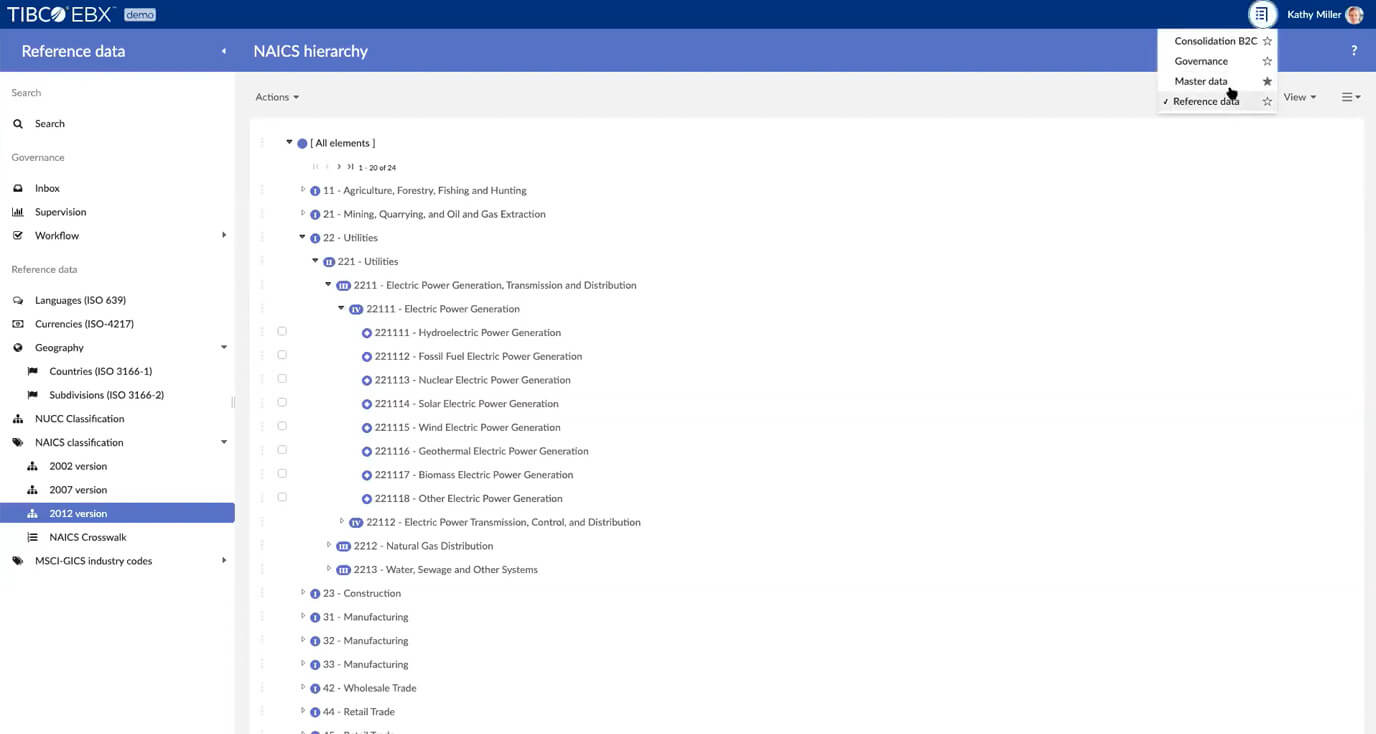Click Kathy Miller's profile avatar

[x=1355, y=14]
